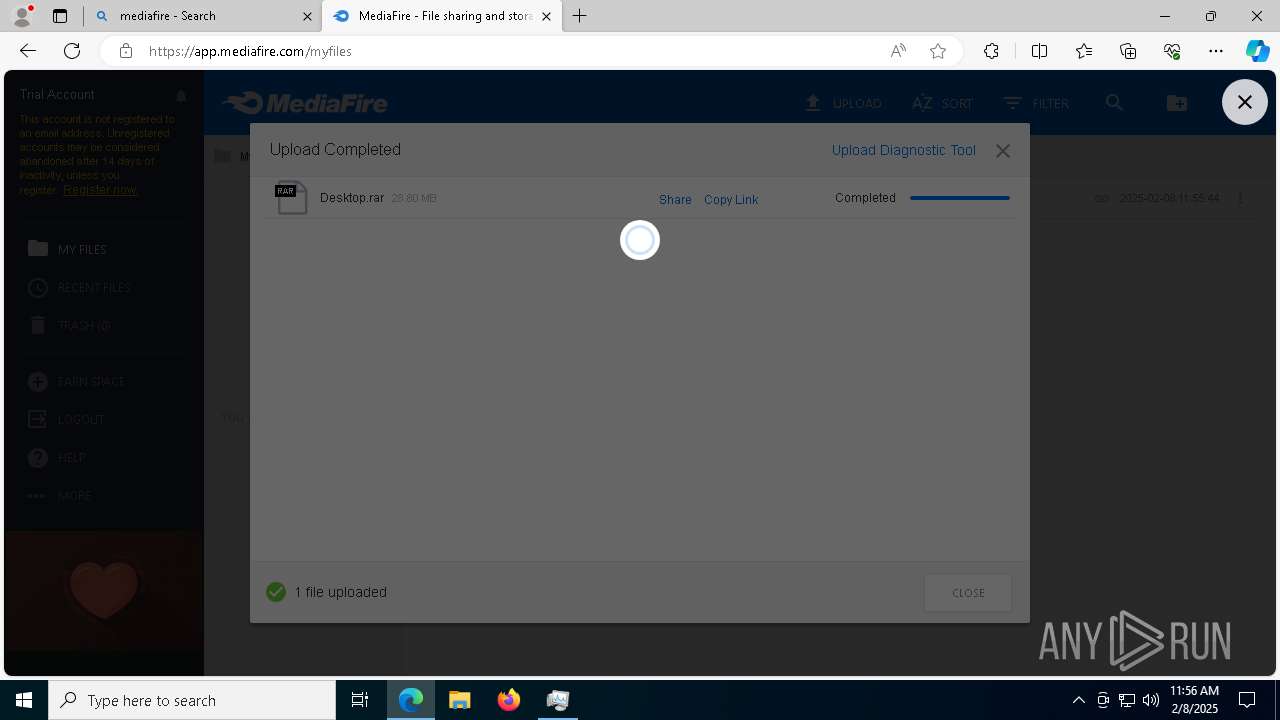
Task: Open the Favorites list icon
Action: [1084, 51]
